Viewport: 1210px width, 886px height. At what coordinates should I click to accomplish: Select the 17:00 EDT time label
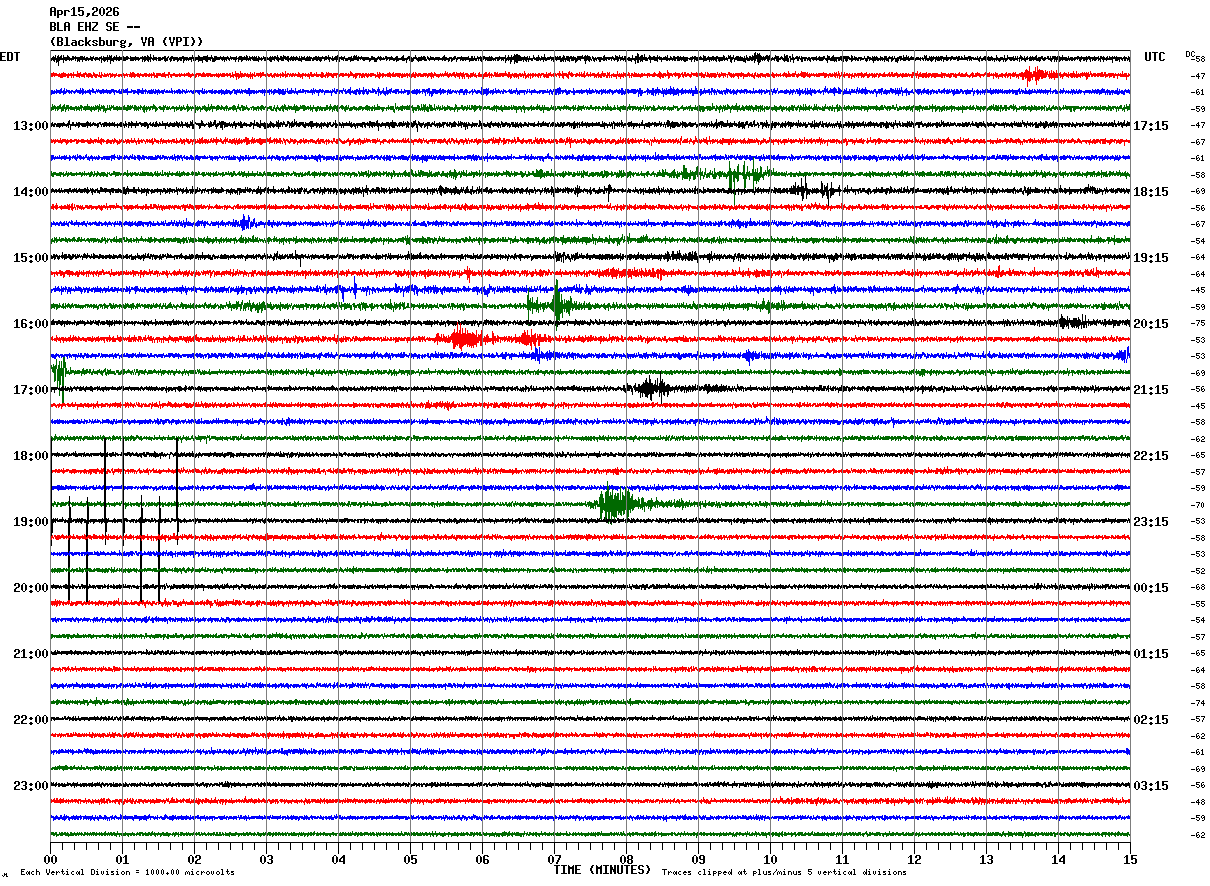tap(31, 390)
